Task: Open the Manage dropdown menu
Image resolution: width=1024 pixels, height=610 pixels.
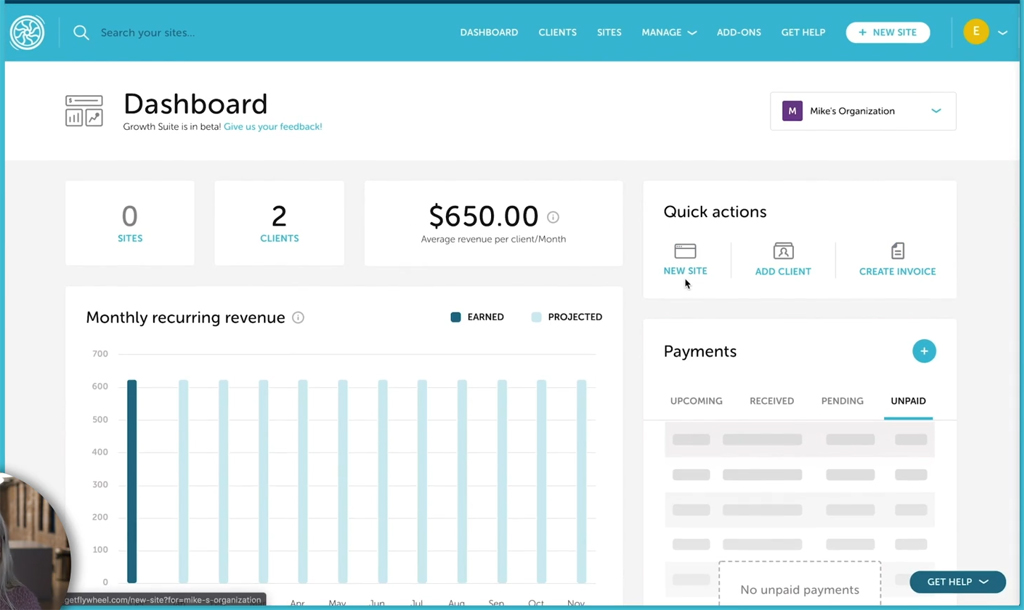Action: point(669,32)
